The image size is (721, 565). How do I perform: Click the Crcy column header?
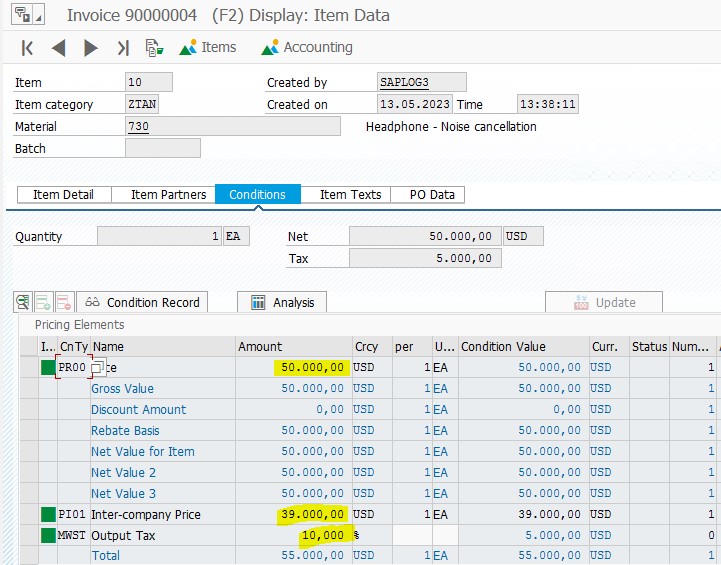tap(372, 347)
